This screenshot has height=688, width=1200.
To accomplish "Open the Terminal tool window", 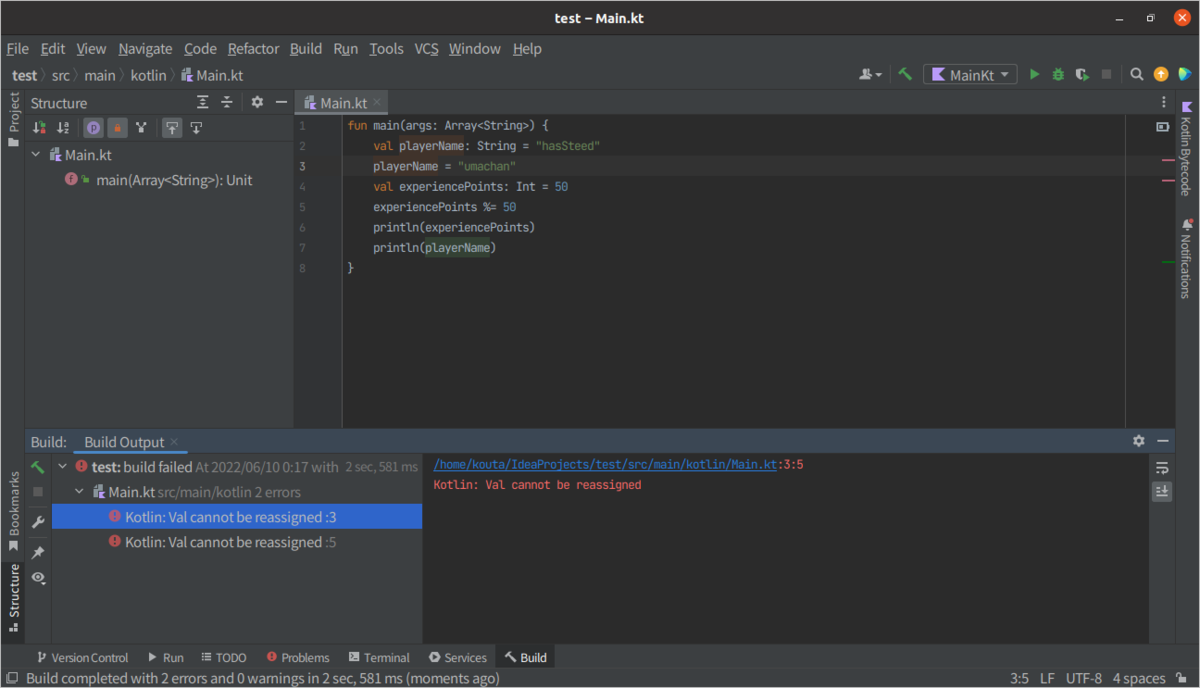I will (379, 657).
